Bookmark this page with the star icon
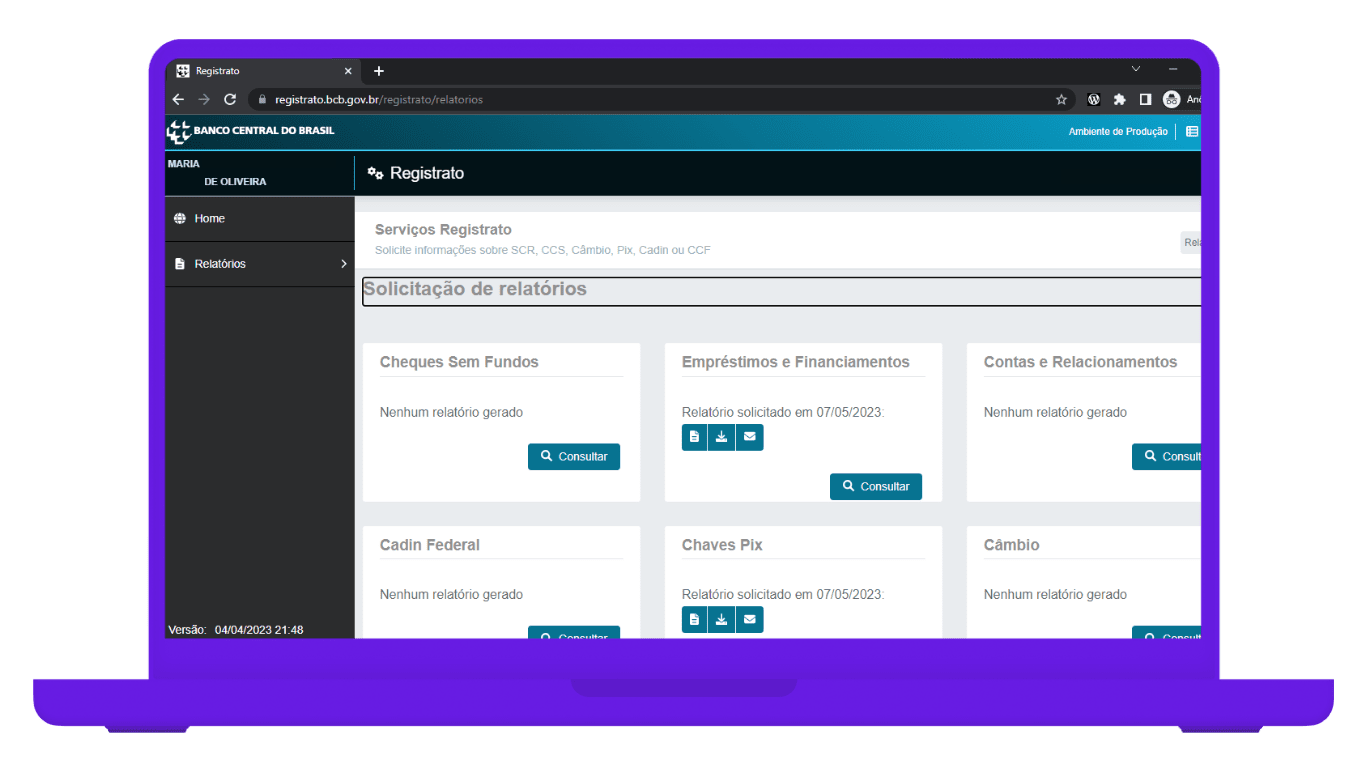The width and height of the screenshot is (1366, 768). (1061, 100)
